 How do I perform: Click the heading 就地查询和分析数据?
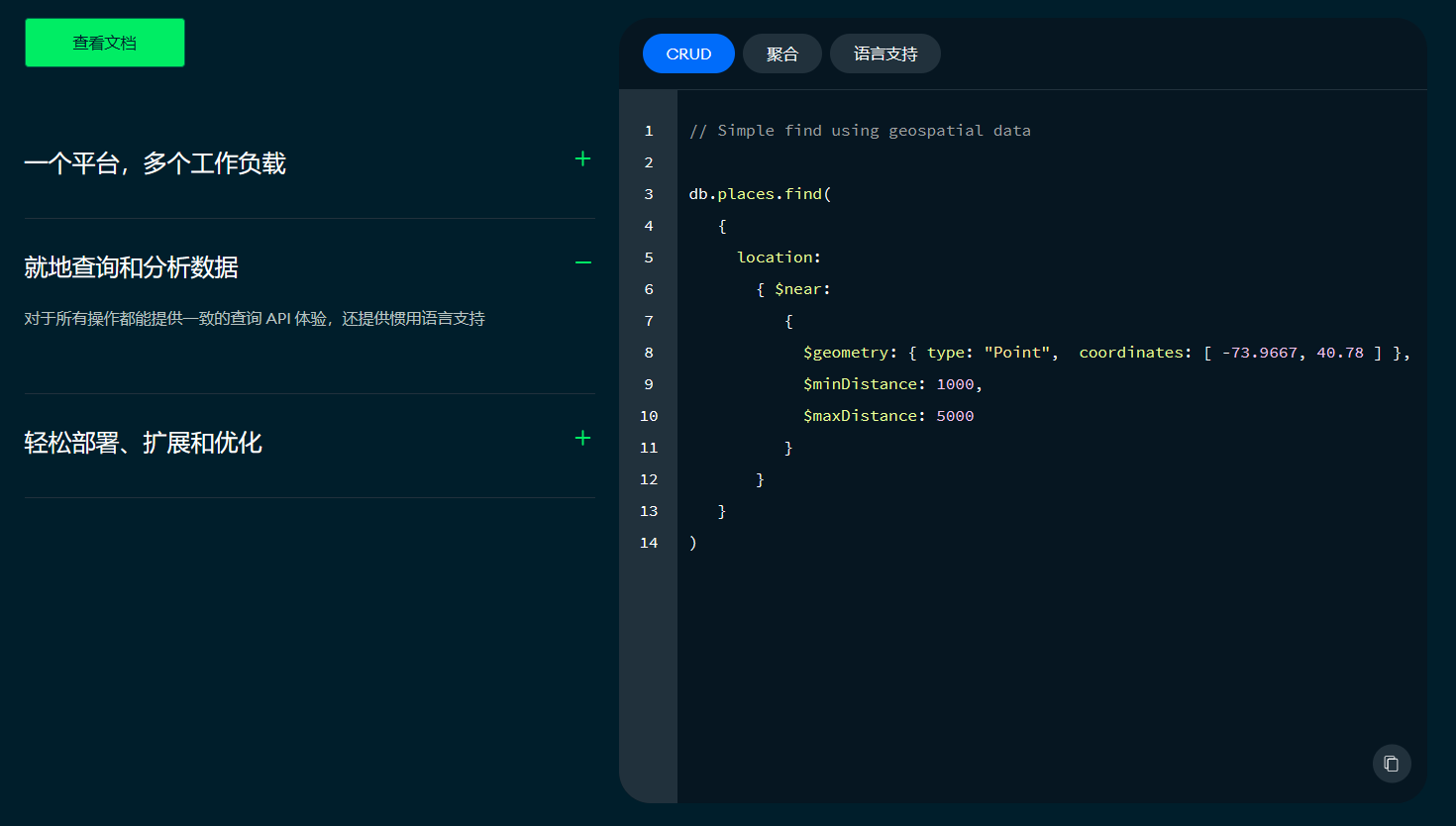pyautogui.click(x=131, y=267)
